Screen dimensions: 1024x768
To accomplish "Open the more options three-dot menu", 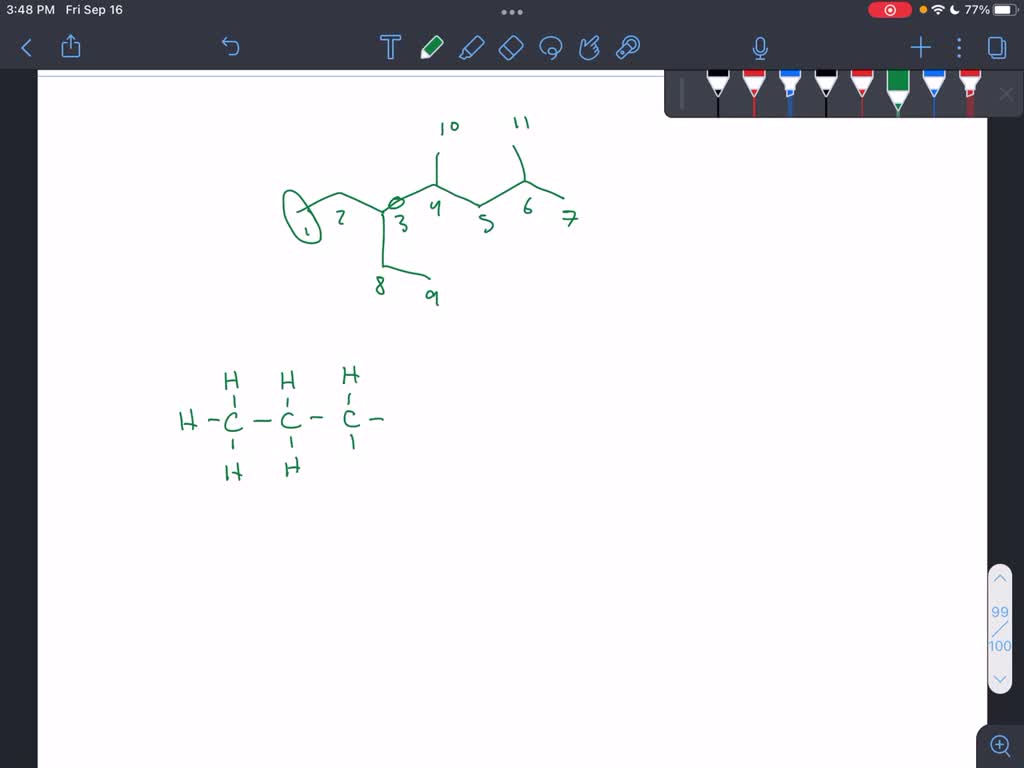I will click(958, 47).
